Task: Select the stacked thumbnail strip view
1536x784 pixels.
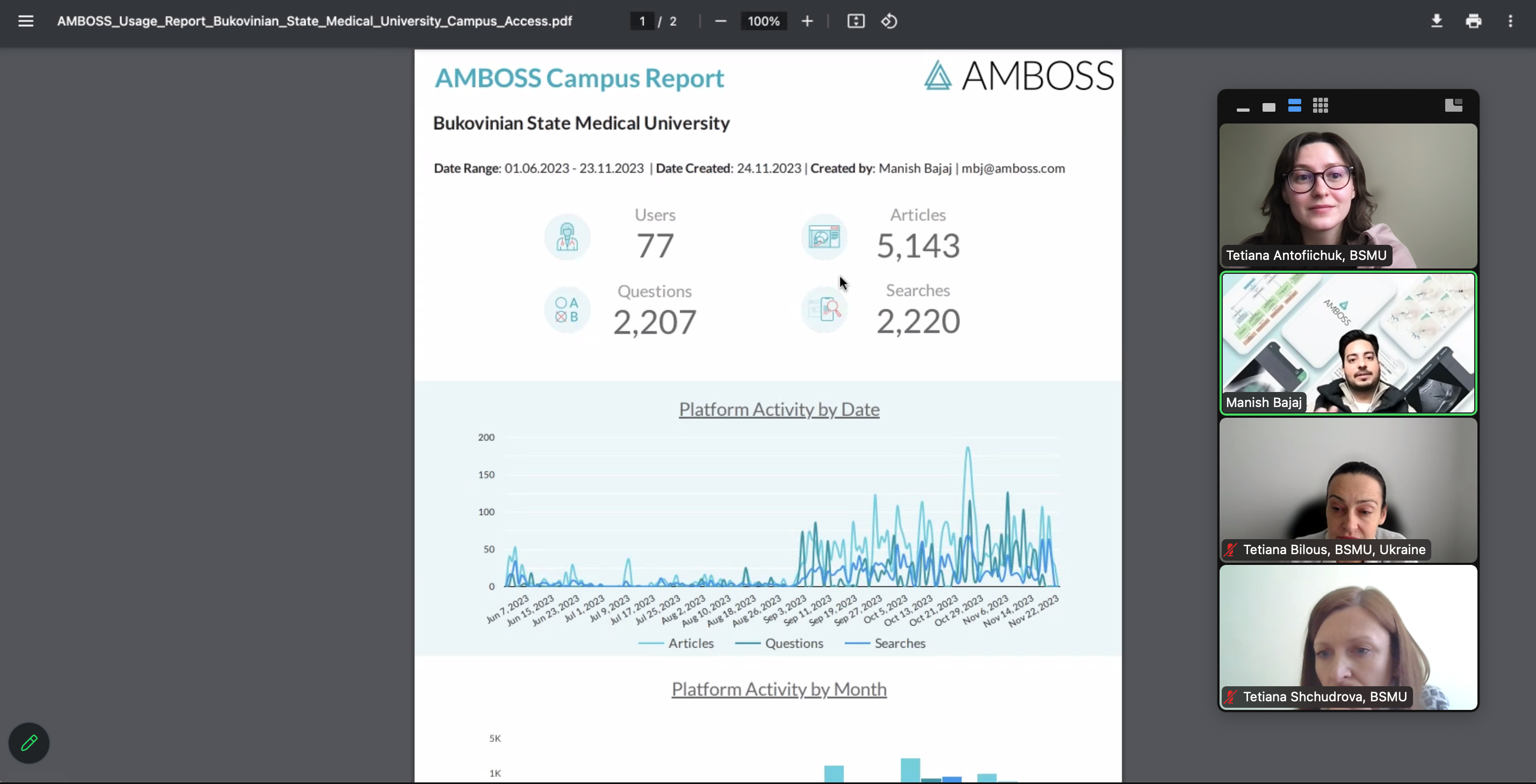Action: click(x=1295, y=106)
